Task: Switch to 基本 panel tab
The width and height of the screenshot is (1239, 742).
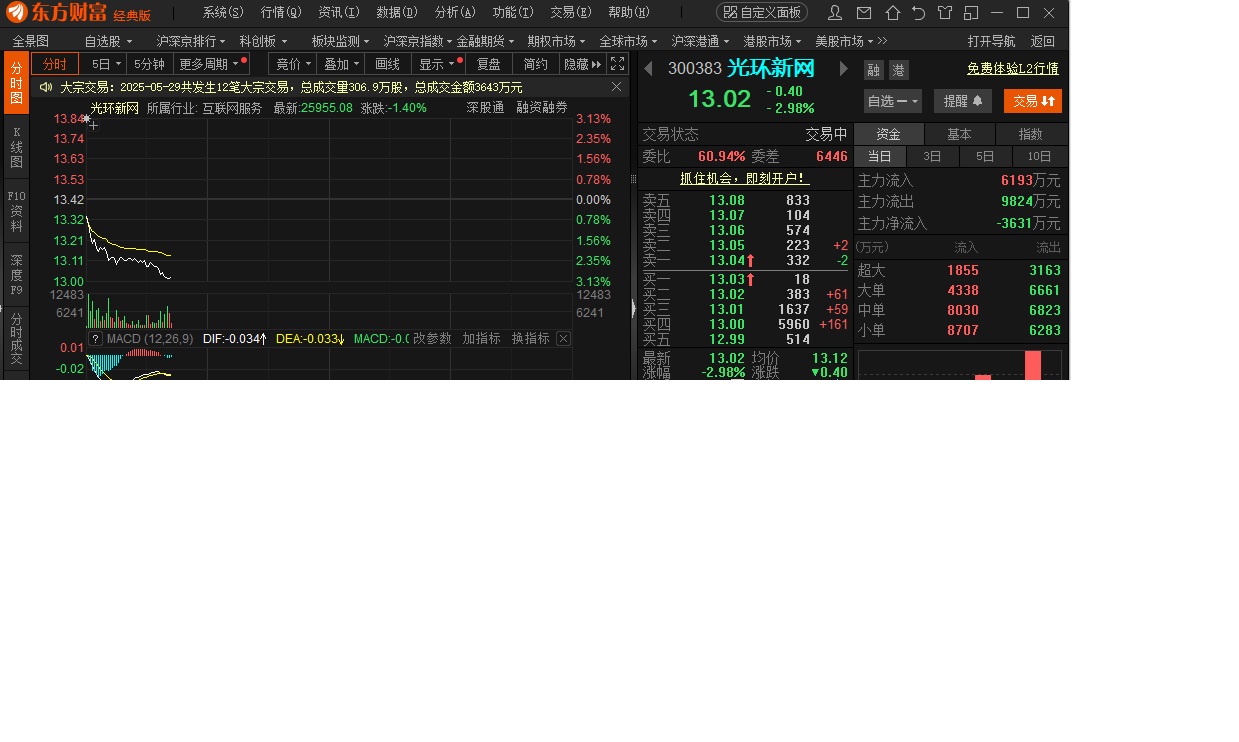Action: [960, 134]
